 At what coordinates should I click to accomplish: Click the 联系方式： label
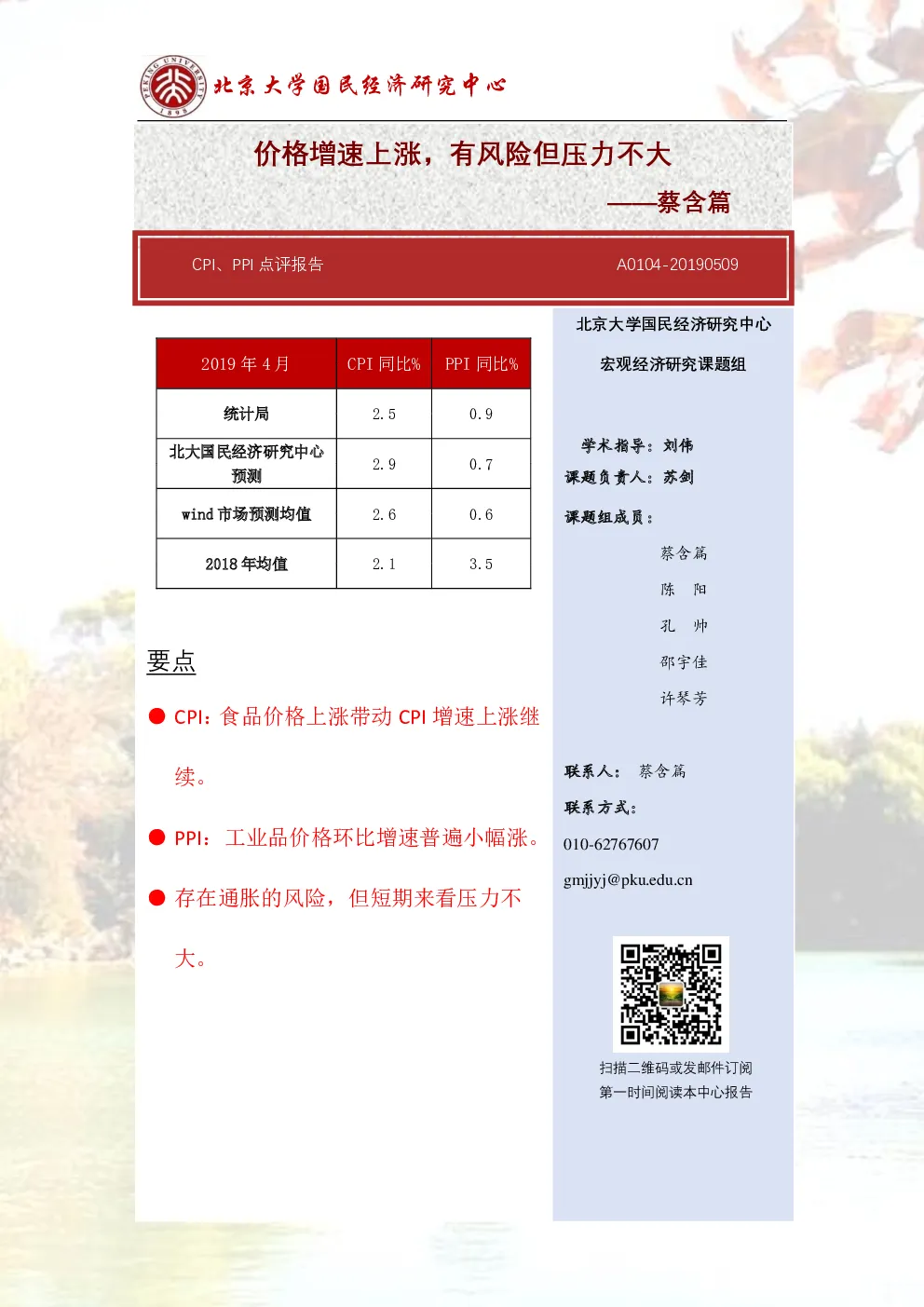coord(601,808)
